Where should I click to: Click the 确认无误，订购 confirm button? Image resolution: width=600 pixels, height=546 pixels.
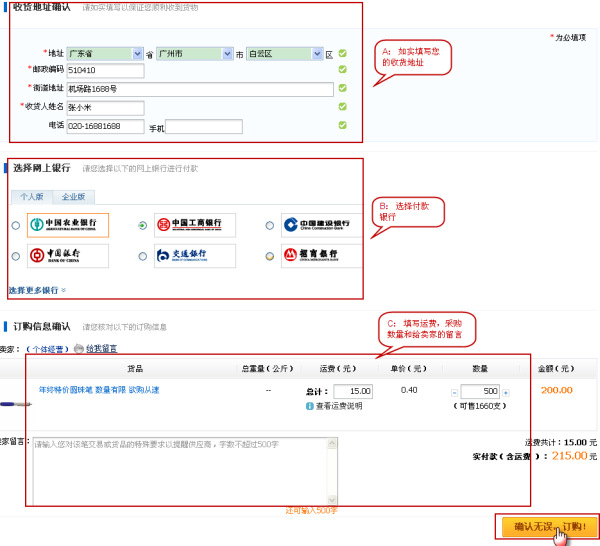546,526
